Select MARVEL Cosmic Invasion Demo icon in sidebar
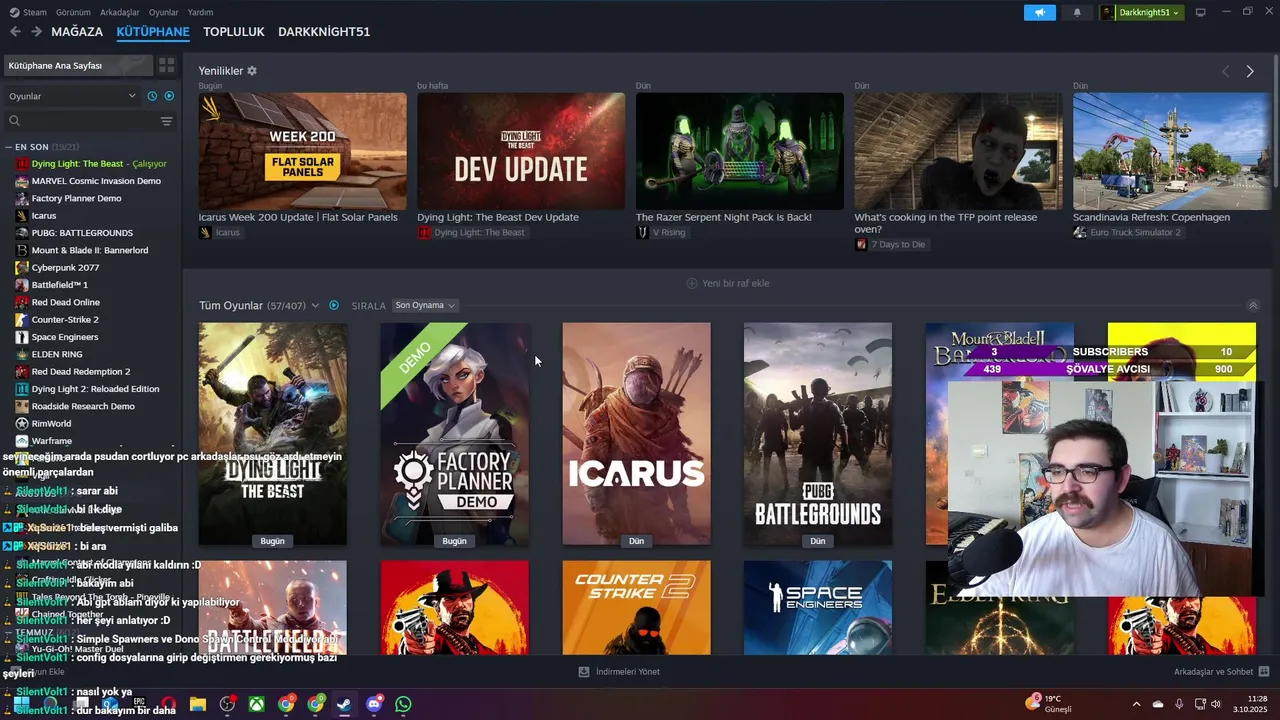 [x=22, y=181]
